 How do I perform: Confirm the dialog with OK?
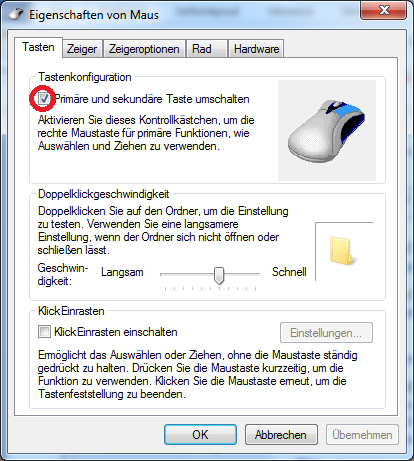pyautogui.click(x=200, y=435)
